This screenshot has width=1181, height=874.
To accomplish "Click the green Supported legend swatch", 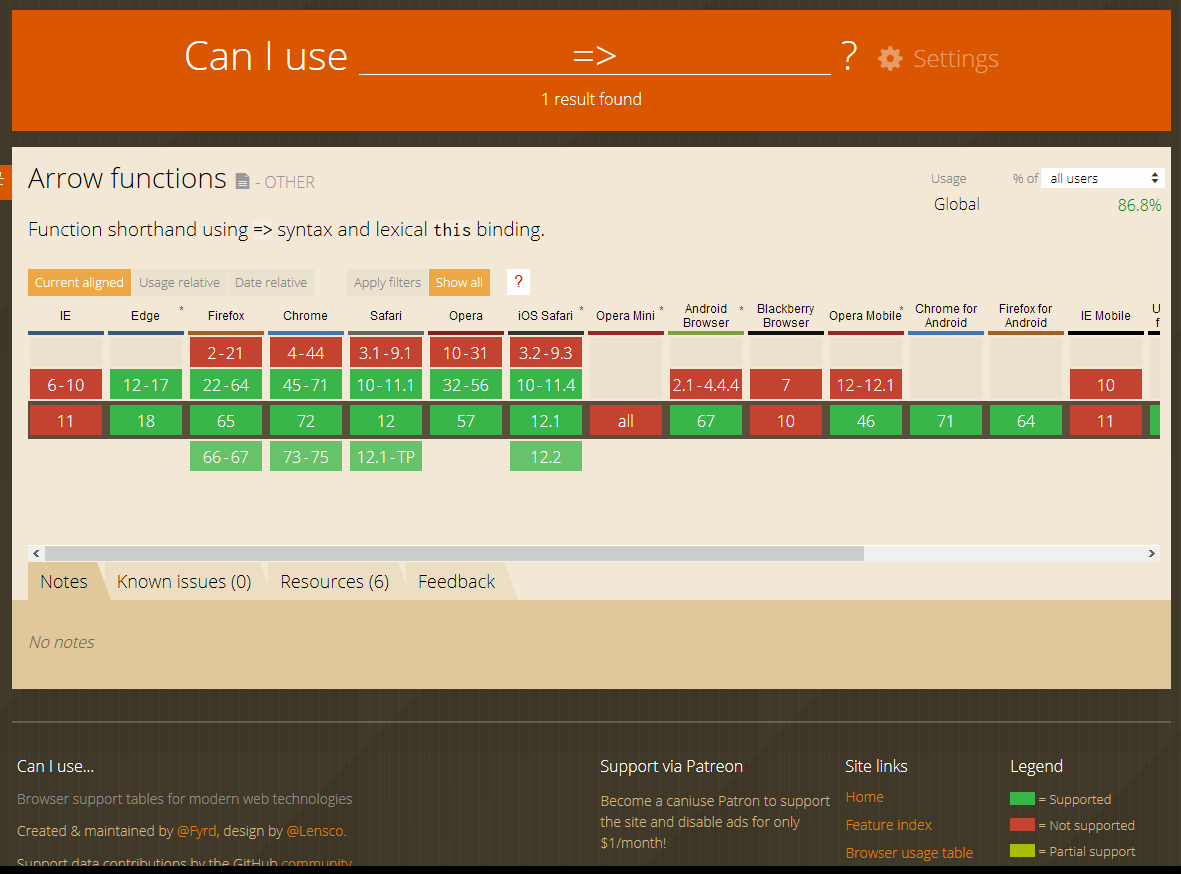I will [1022, 799].
